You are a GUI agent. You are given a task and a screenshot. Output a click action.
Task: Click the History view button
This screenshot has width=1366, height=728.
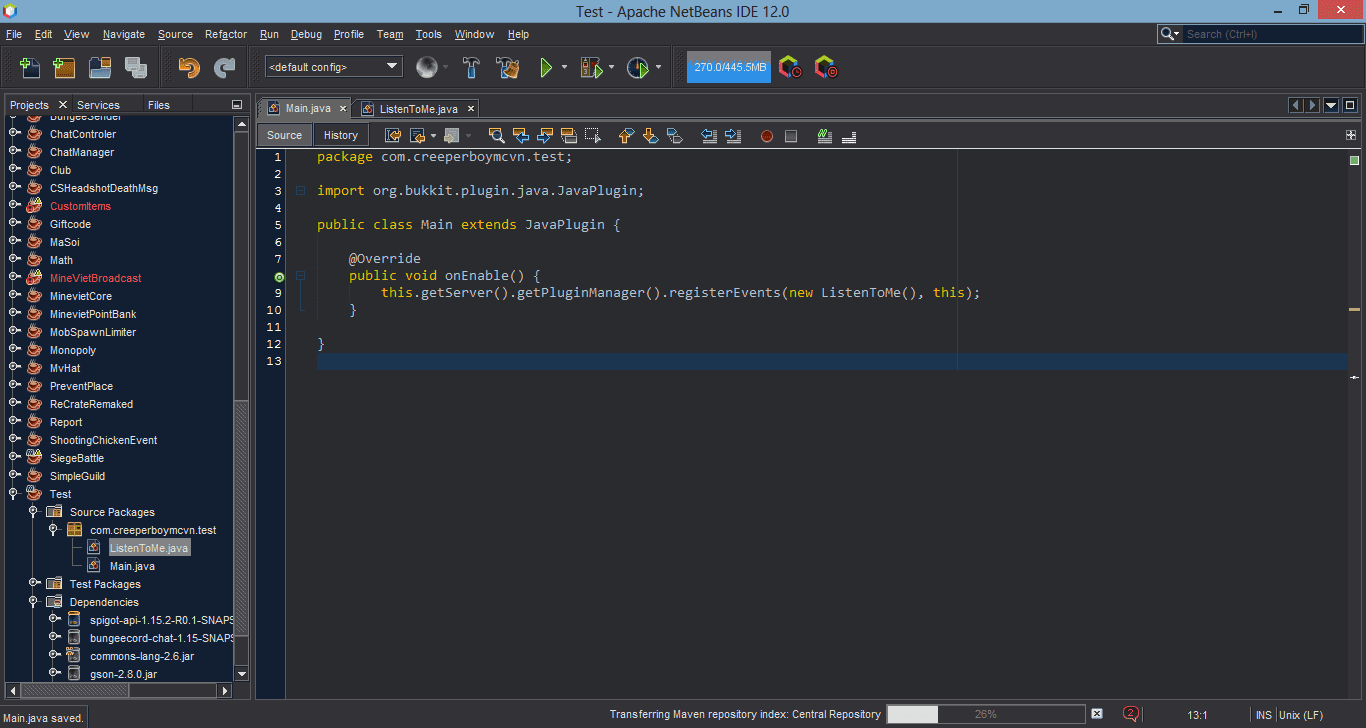pos(340,135)
